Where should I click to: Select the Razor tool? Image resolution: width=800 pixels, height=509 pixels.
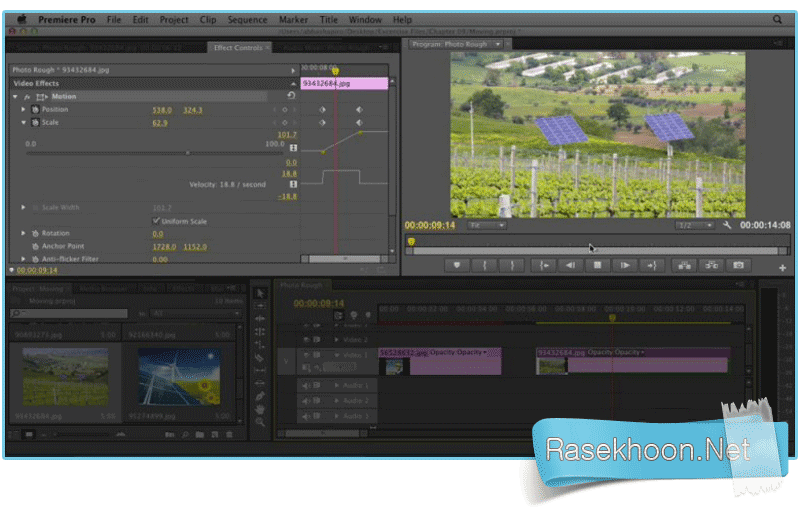coord(260,358)
